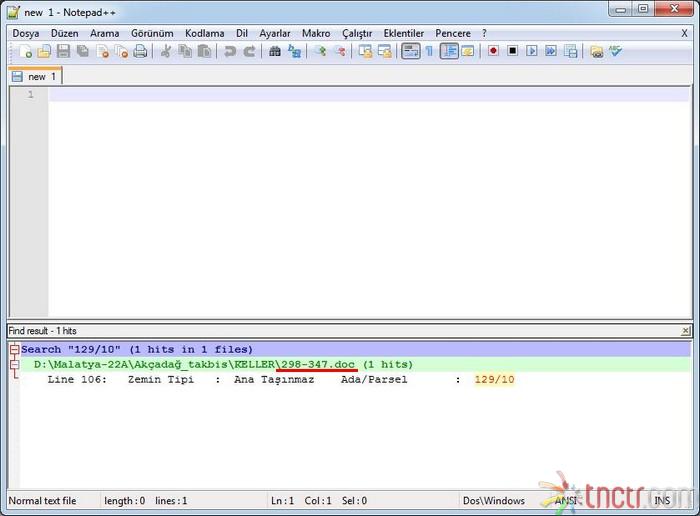Close the current document via toolbar icon
This screenshot has width=700, height=516.
102,51
